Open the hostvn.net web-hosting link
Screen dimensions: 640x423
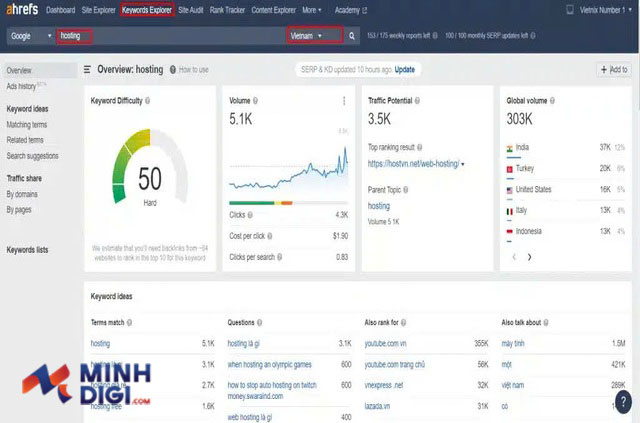[413, 164]
